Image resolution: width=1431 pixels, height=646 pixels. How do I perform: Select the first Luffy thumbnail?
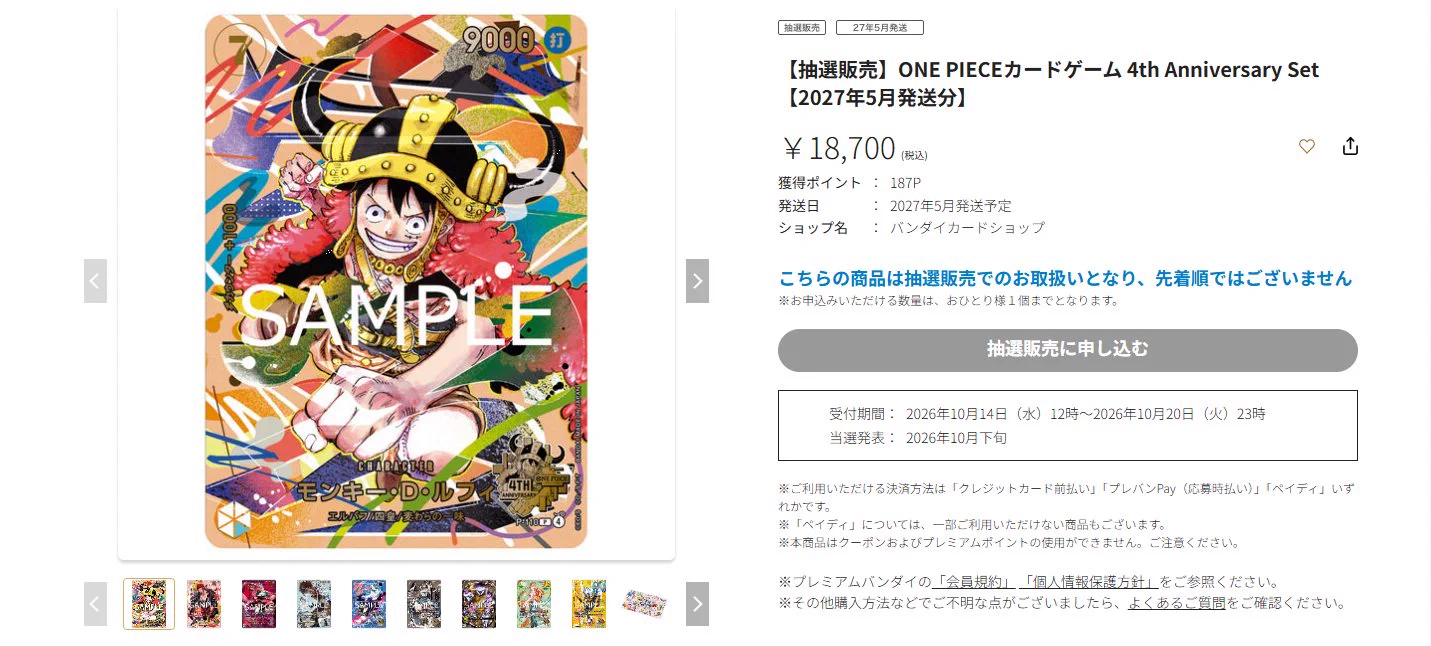pos(149,604)
